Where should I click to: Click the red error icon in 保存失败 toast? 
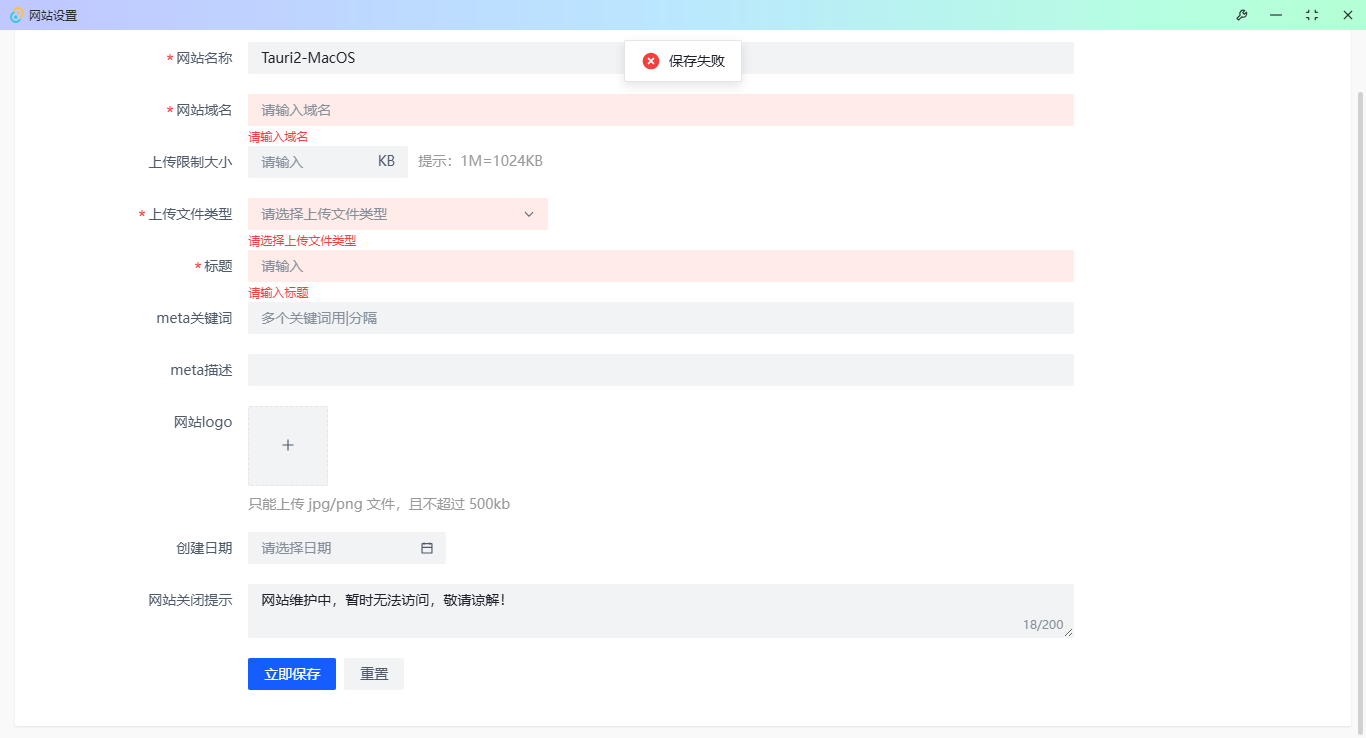(x=651, y=61)
